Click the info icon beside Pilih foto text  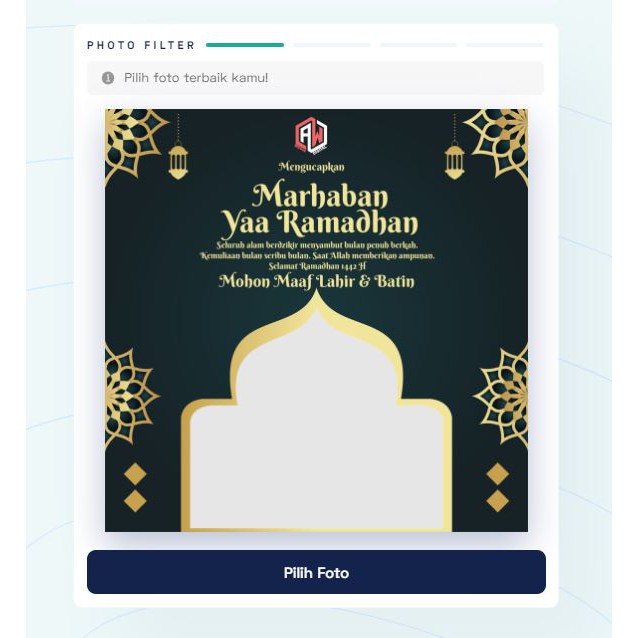pos(108,77)
